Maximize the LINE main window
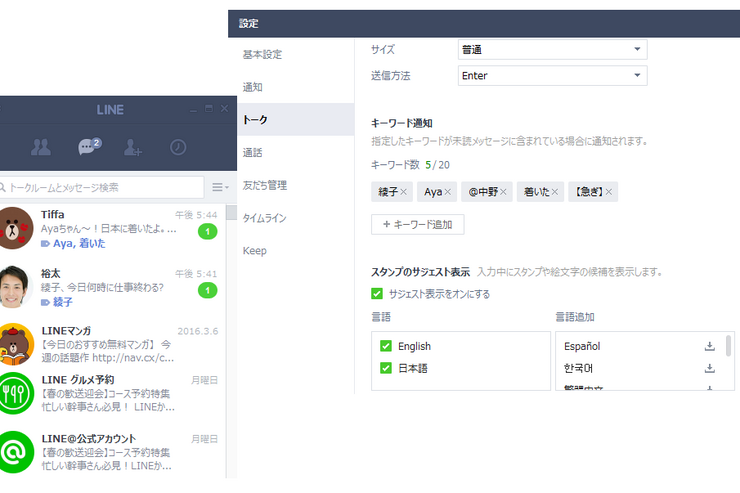This screenshot has height=493, width=740. tap(209, 109)
